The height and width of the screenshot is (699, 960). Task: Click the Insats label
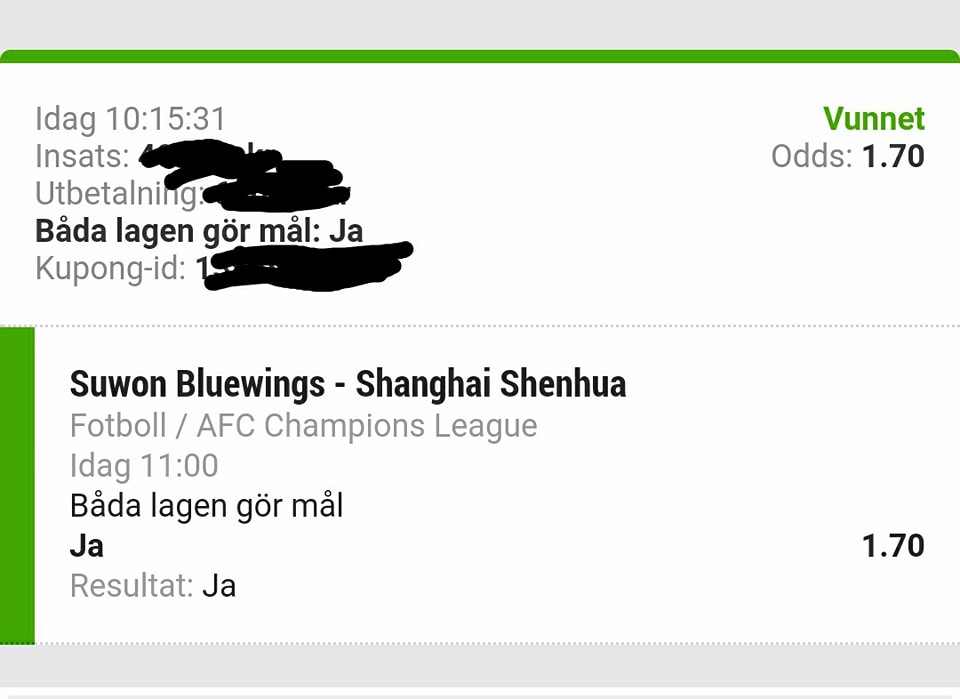[x=82, y=156]
